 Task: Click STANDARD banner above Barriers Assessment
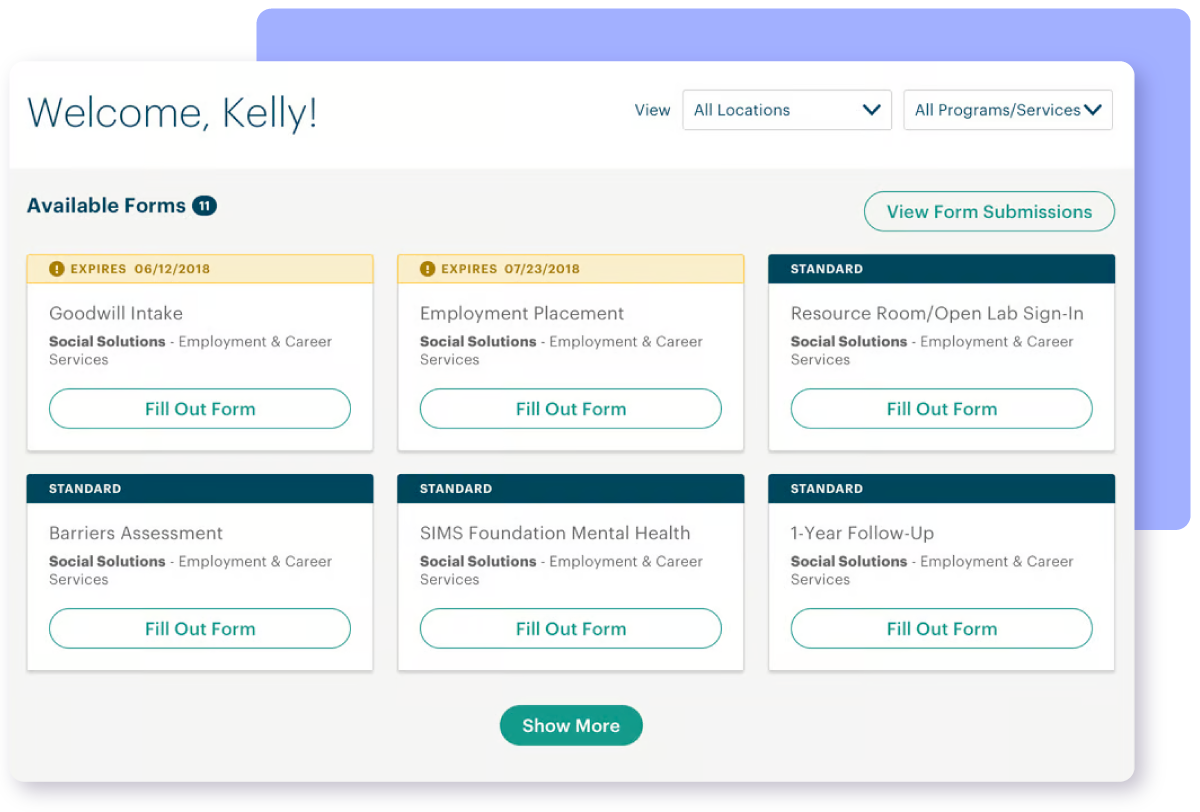coord(200,489)
